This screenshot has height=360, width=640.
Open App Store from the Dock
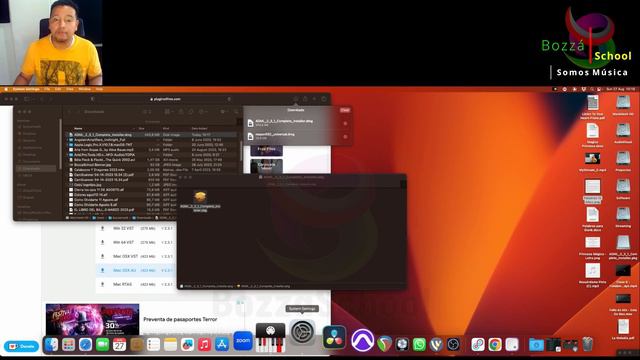coord(222,345)
